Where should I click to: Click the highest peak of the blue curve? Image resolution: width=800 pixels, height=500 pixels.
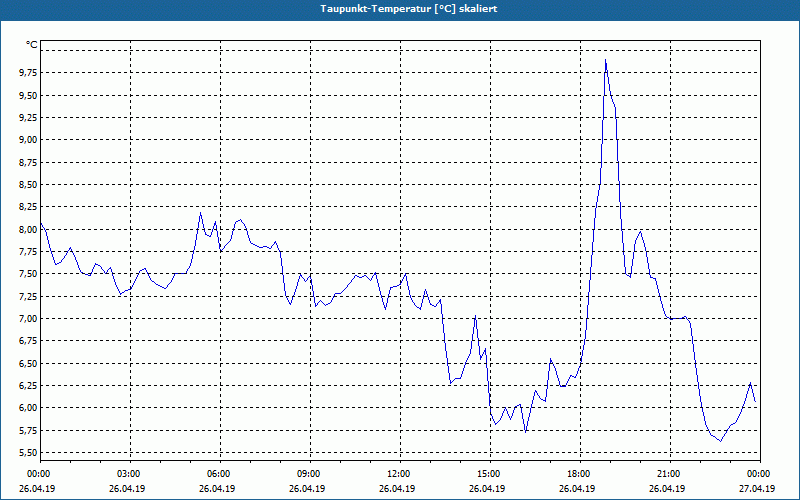[x=605, y=60]
